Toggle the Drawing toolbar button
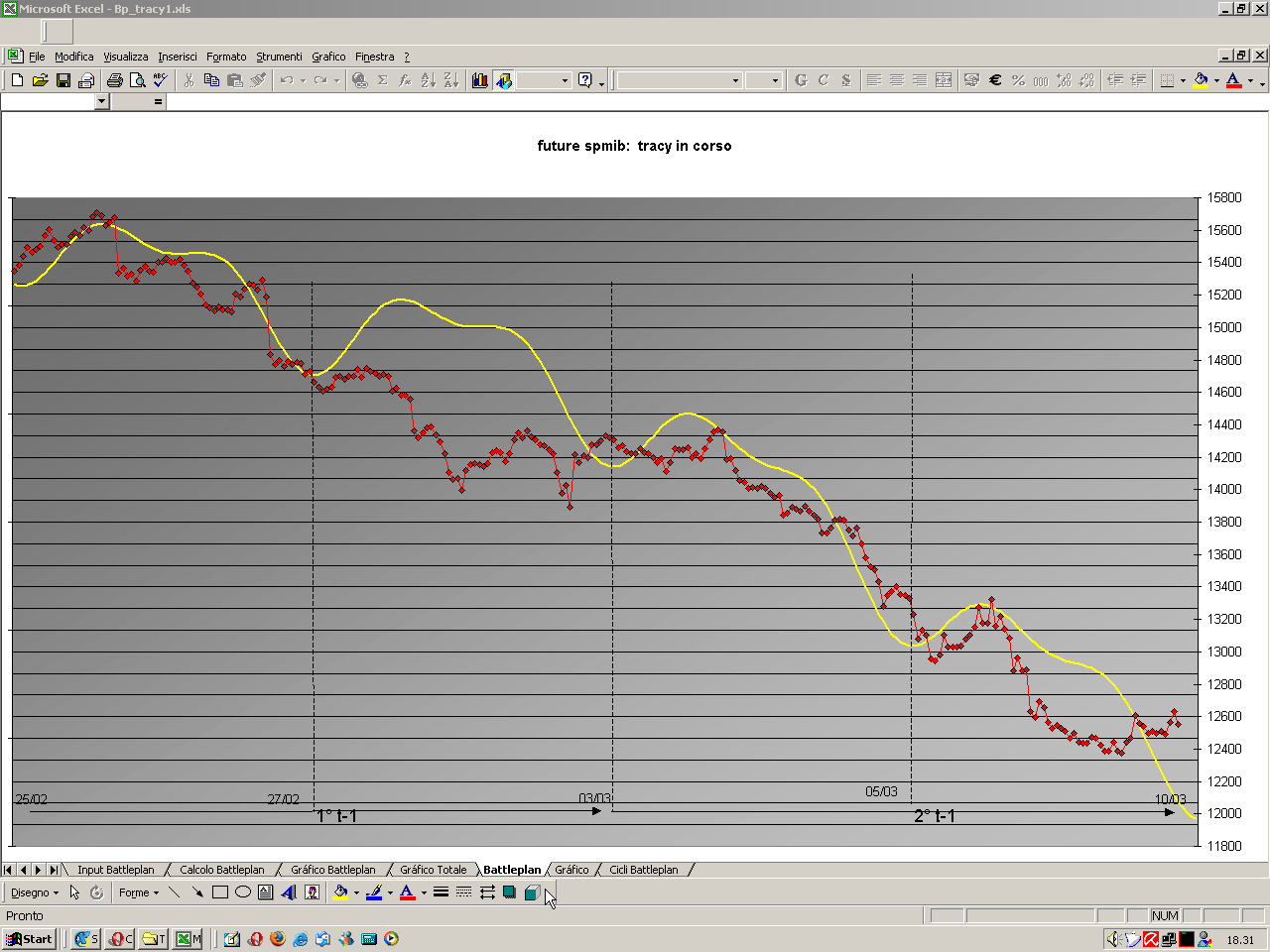The width and height of the screenshot is (1270, 952). pos(503,80)
